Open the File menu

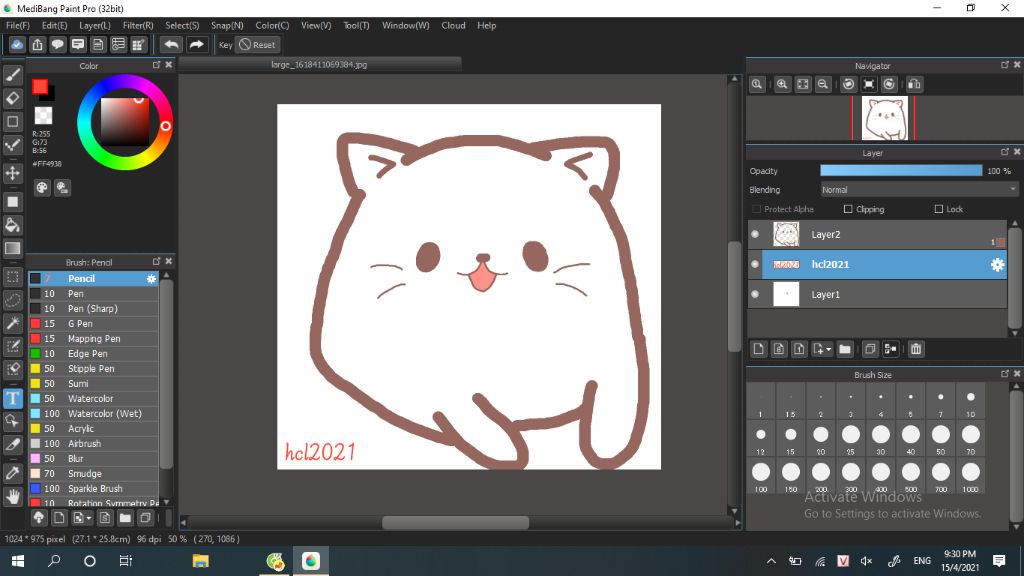[18, 25]
